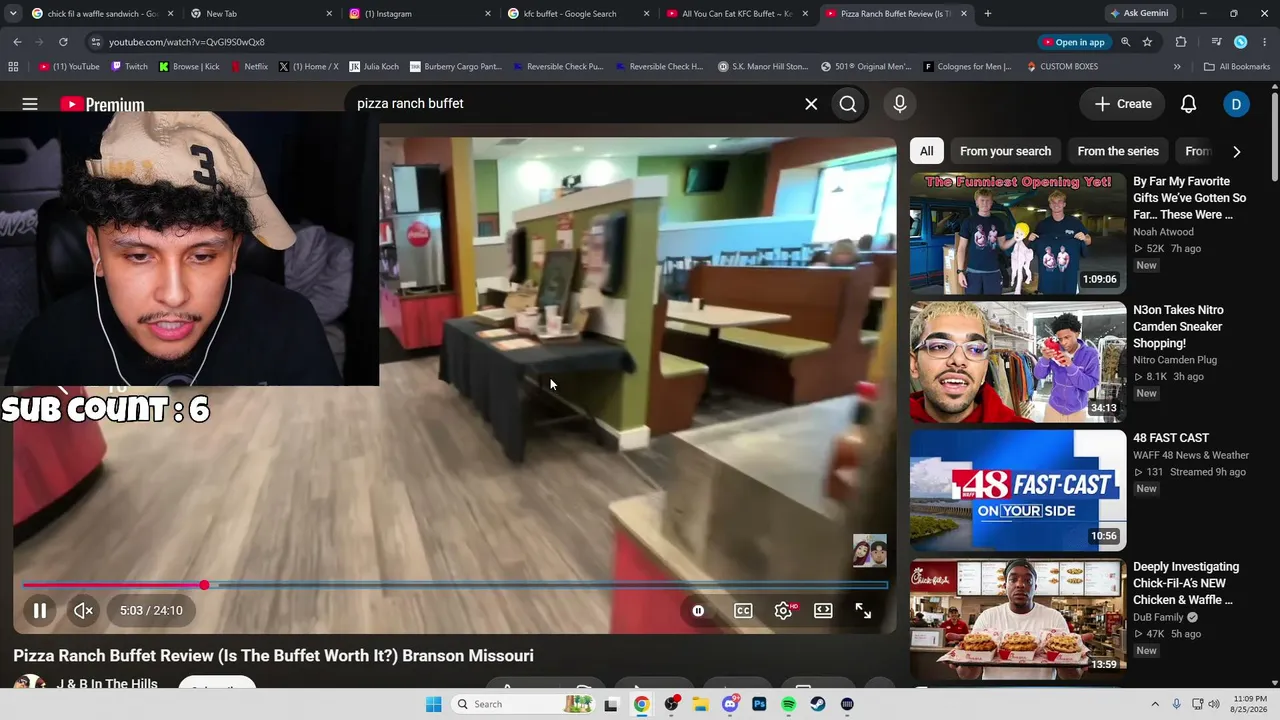This screenshot has width=1280, height=720.
Task: Show hidden system tray icons
Action: (x=1155, y=704)
